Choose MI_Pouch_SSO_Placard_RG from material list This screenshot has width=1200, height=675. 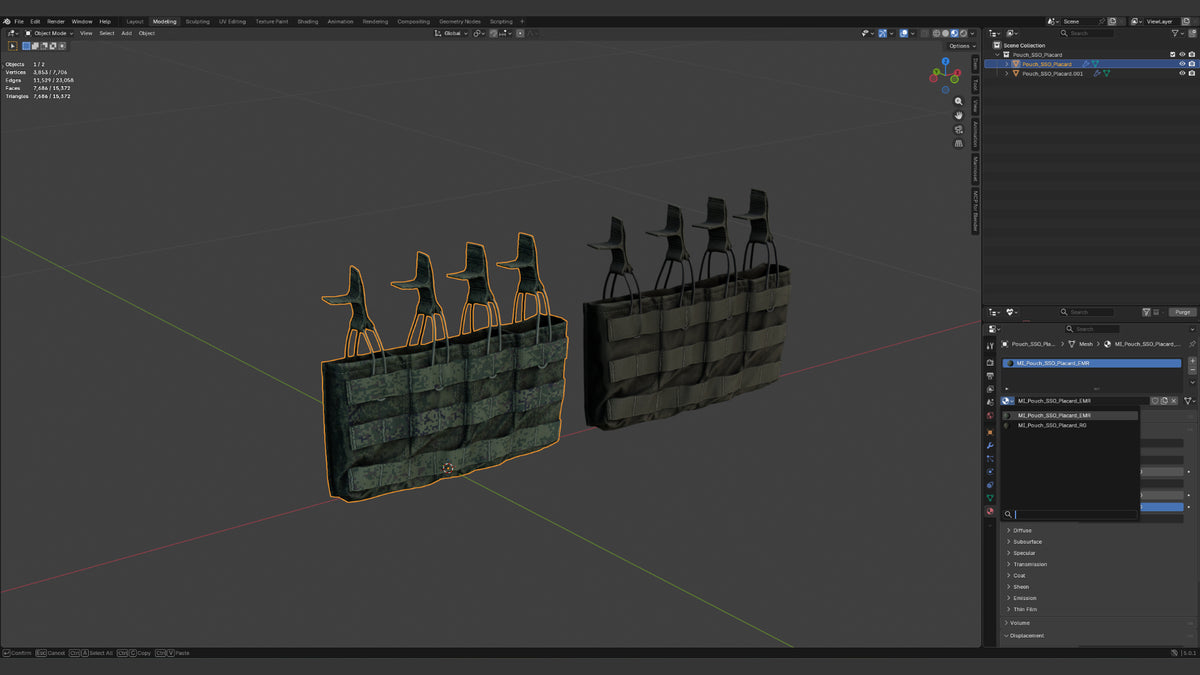1069,425
